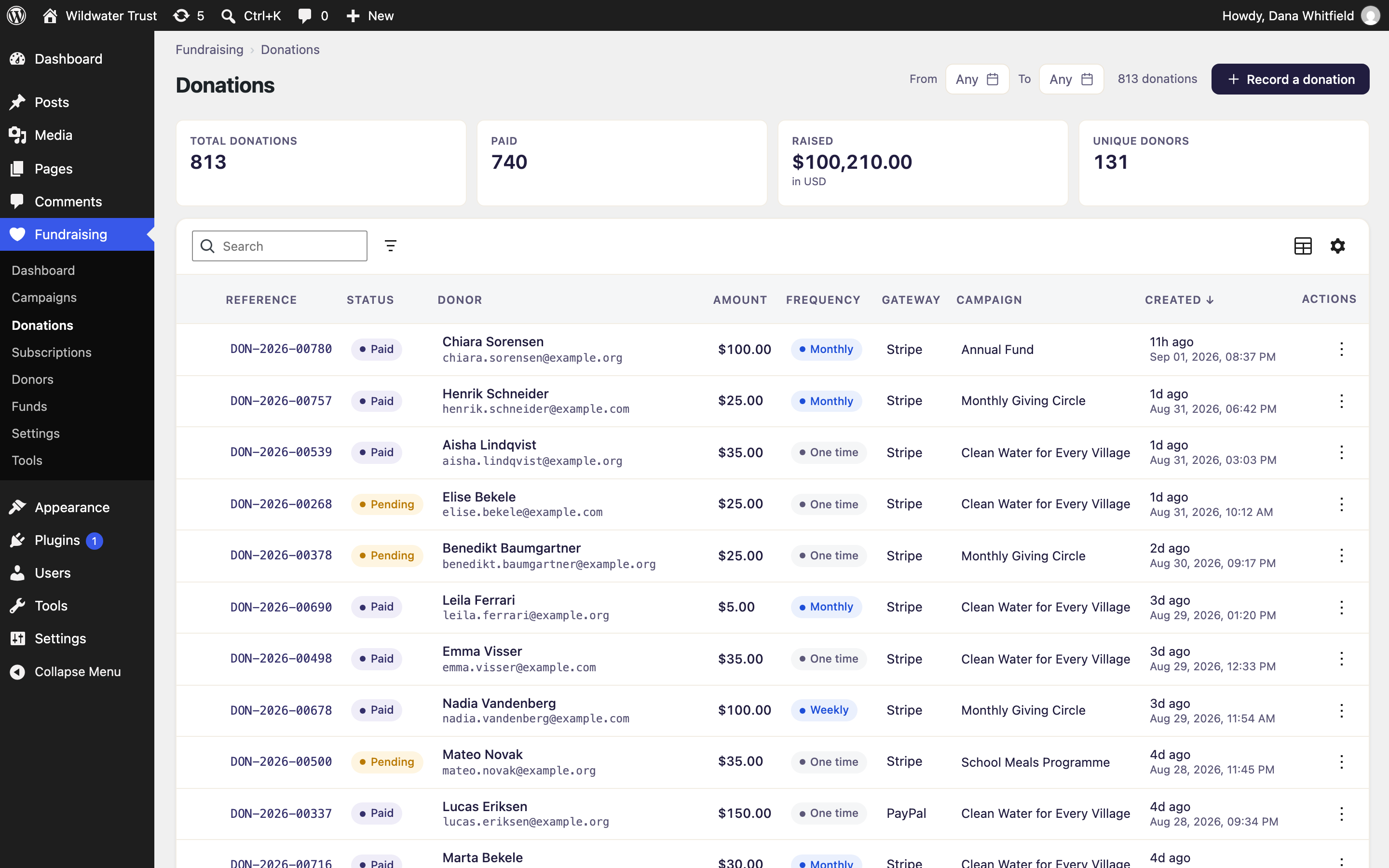This screenshot has height=868, width=1389.
Task: Click the WordPress logo icon
Action: pos(17,15)
